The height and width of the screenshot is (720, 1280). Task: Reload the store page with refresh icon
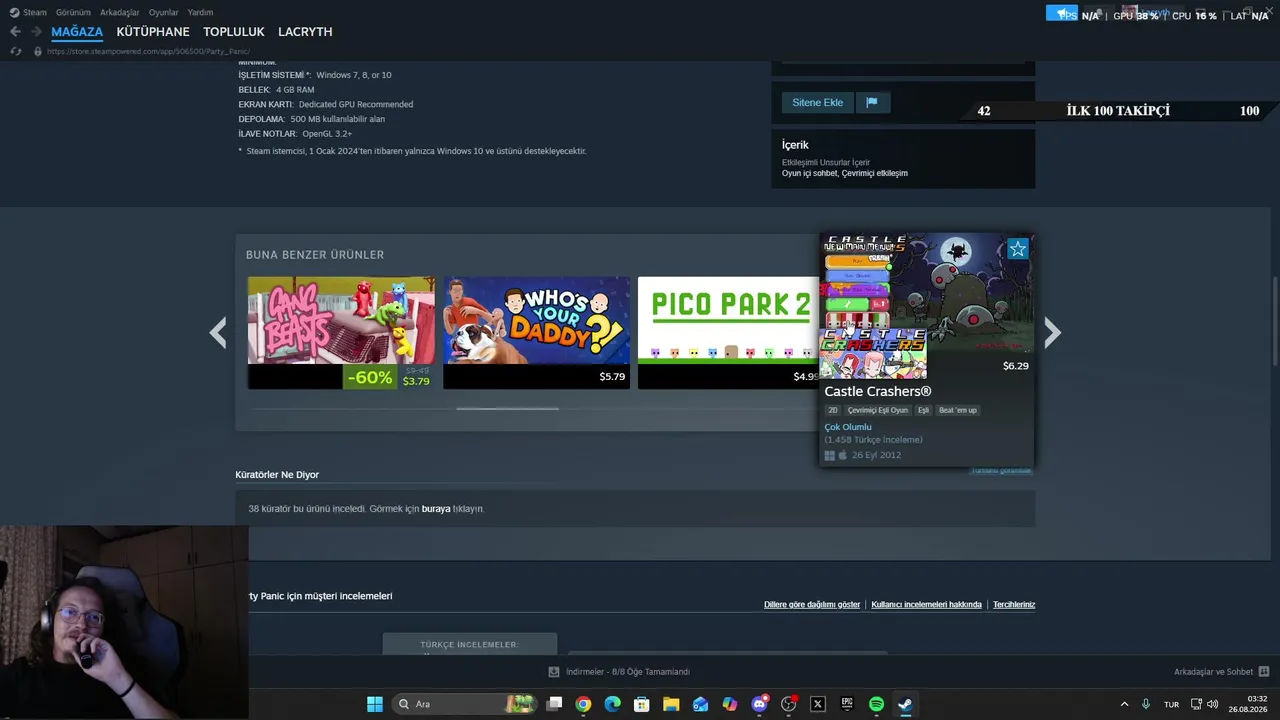coord(16,51)
